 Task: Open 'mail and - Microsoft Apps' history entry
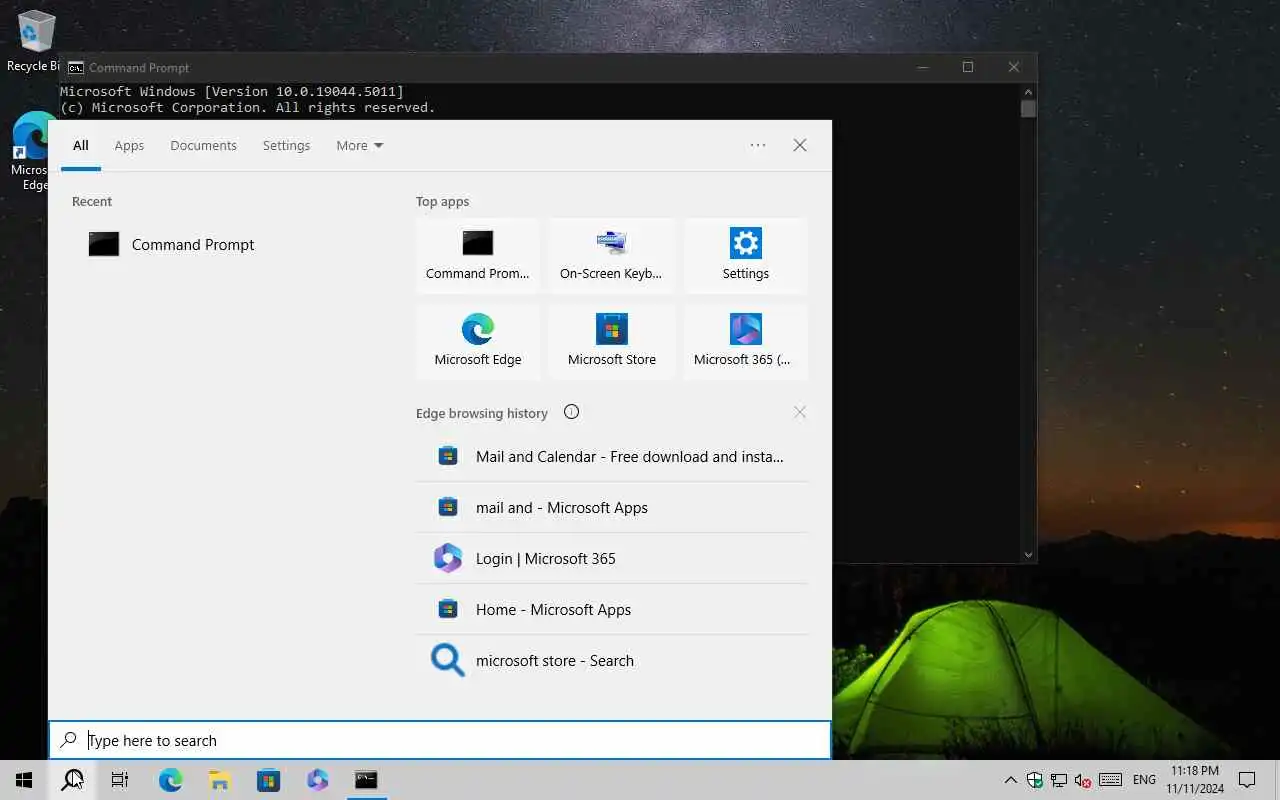[x=611, y=507]
